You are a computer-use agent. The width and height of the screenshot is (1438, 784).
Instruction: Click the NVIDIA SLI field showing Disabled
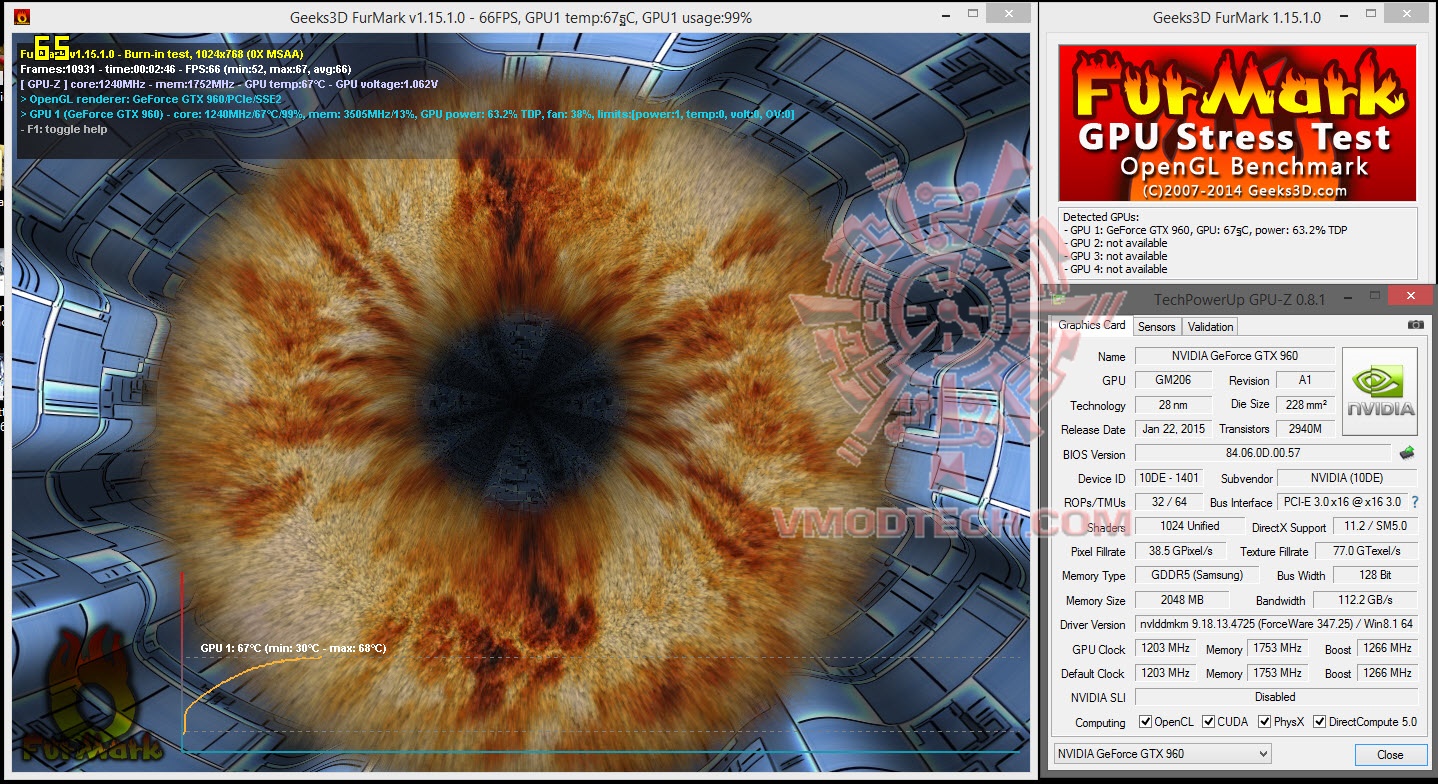(x=1277, y=697)
